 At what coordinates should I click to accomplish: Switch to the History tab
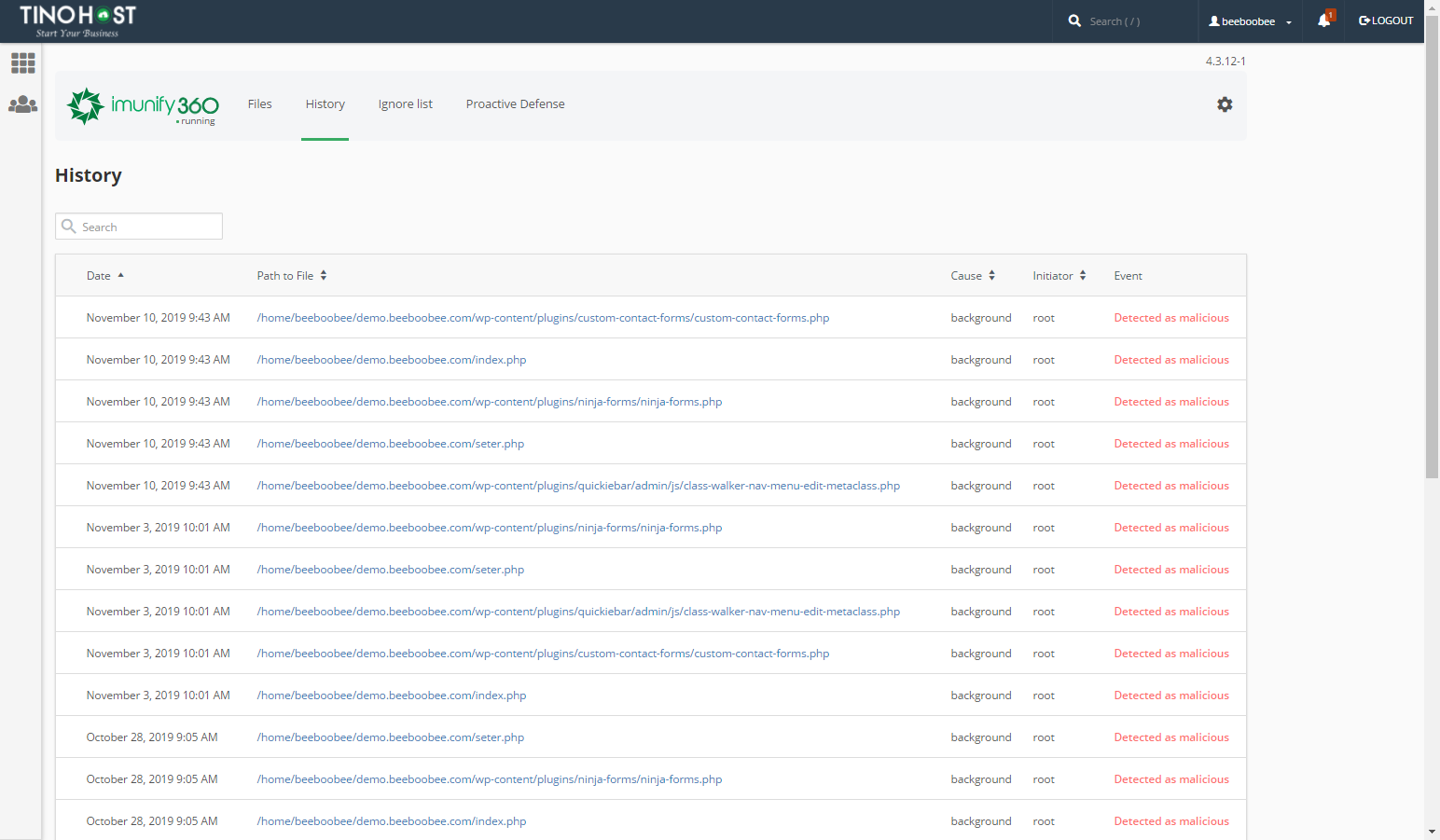[325, 104]
